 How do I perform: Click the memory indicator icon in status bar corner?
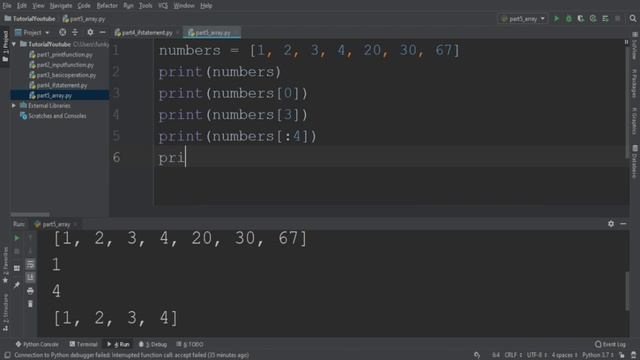tap(633, 355)
